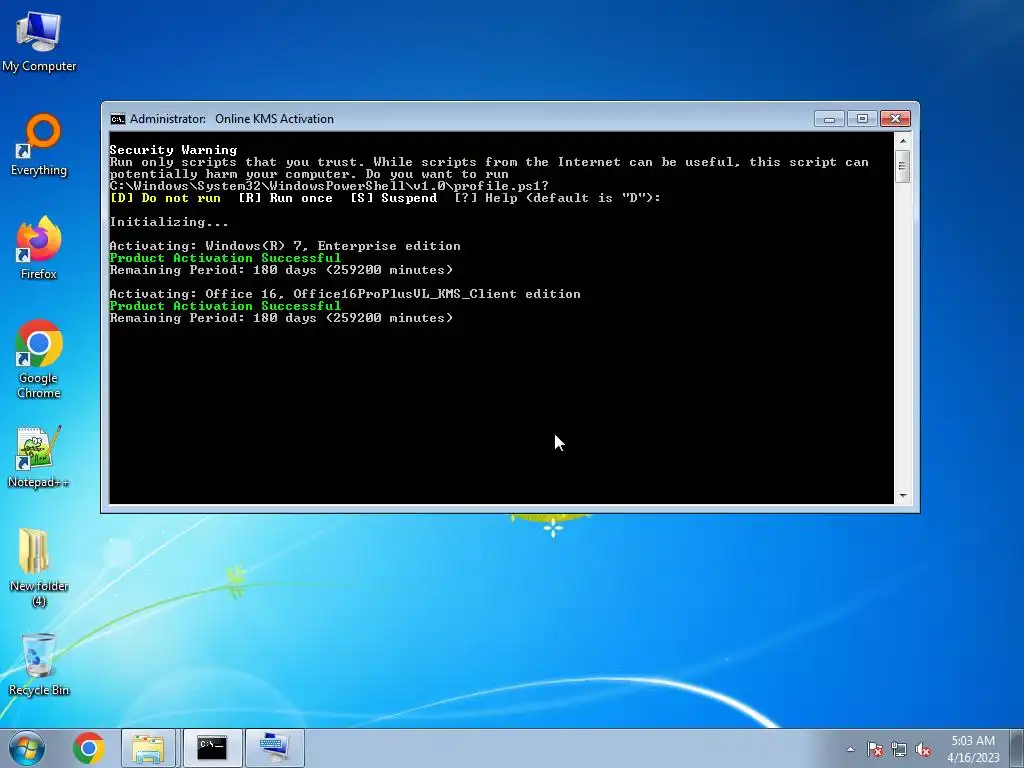The height and width of the screenshot is (768, 1024).
Task: Open the Notepad++ desktop shortcut
Action: tap(39, 456)
